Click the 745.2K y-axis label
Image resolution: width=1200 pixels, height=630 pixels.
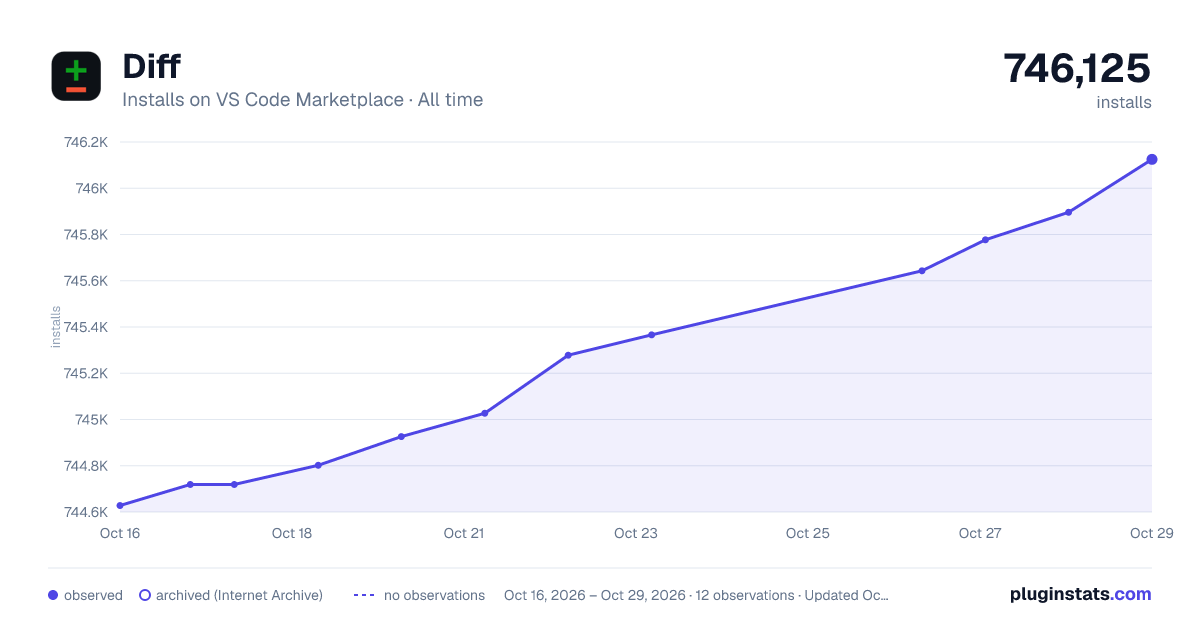tap(86, 373)
